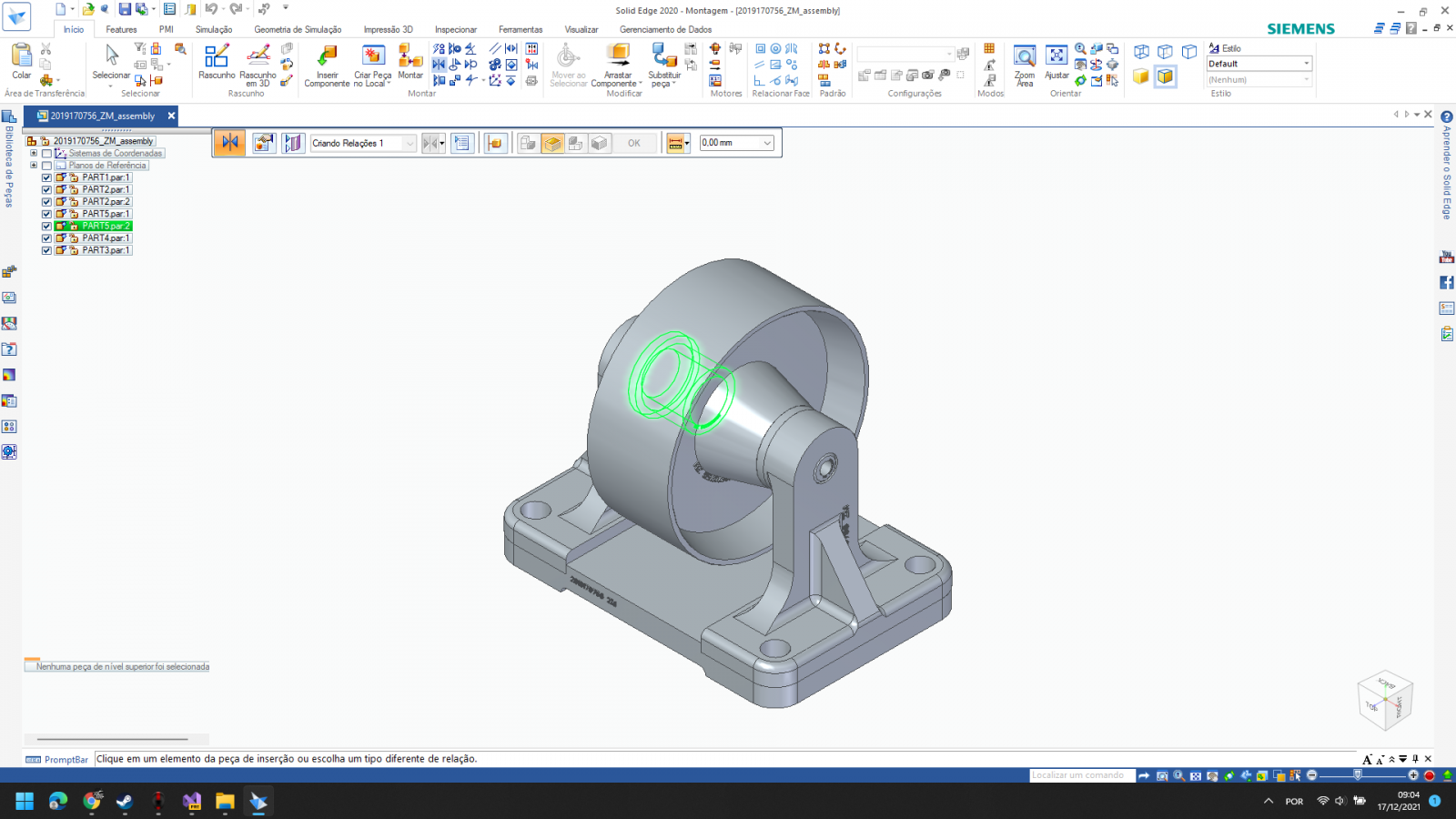Activate the Zoom Área tool

(x=1025, y=57)
